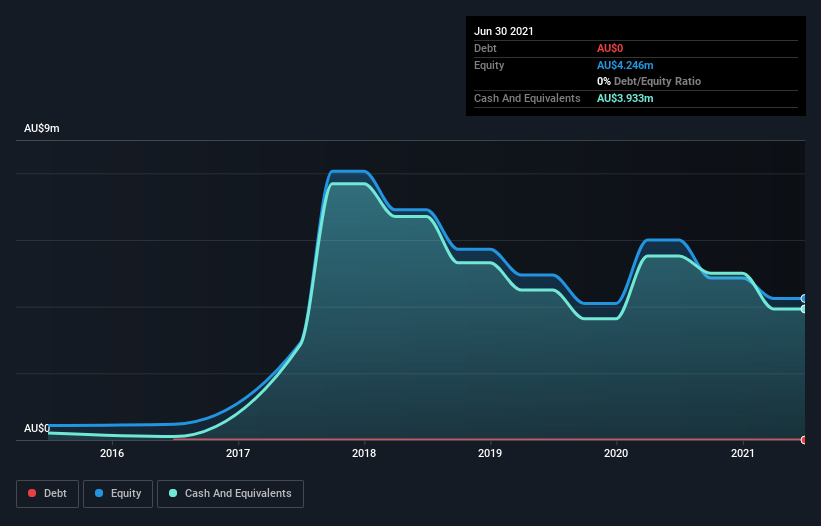Click the blue Equity endpoint marker
This screenshot has height=526, width=821.
click(804, 298)
